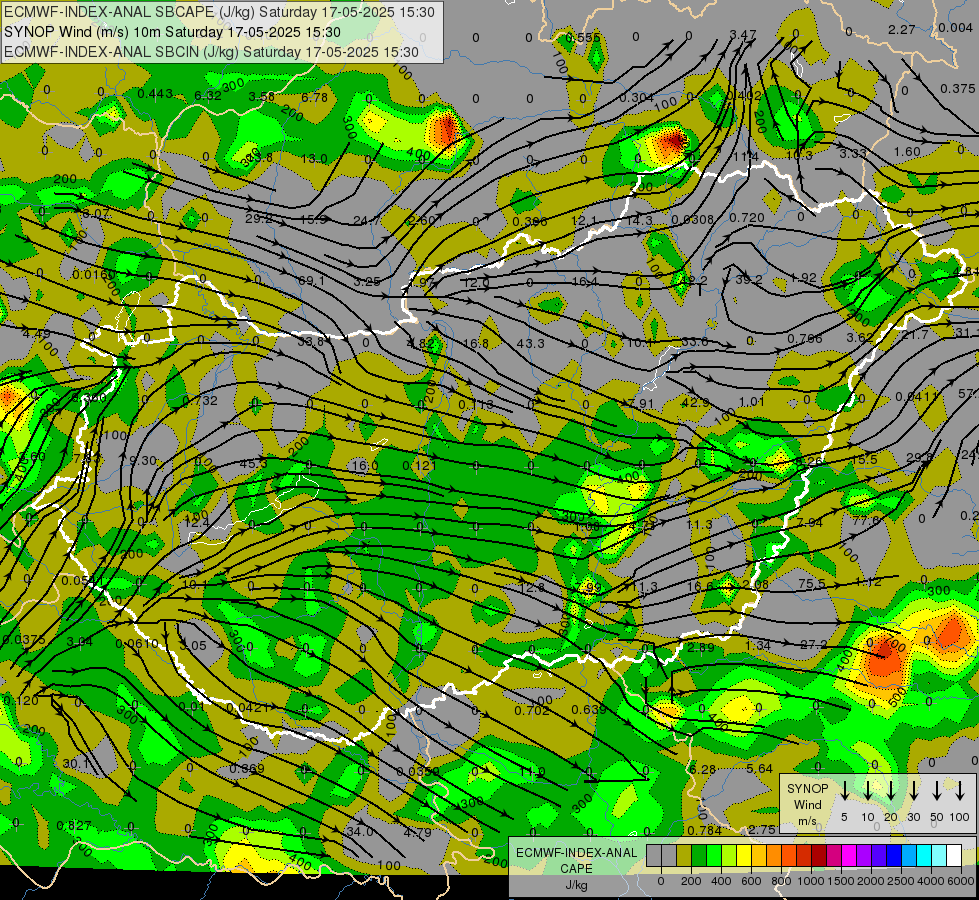This screenshot has width=979, height=900.
Task: Click the 34.0 value near the bottom
Action: pos(360,831)
